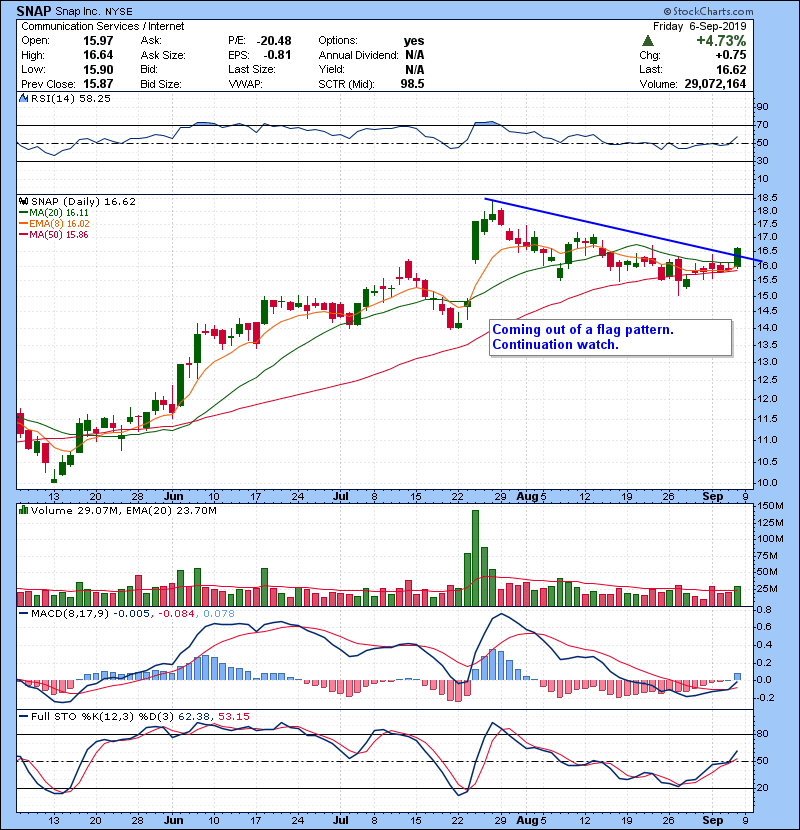
Task: Click the 0.8 label on the MACD axis
Action: coord(764,609)
